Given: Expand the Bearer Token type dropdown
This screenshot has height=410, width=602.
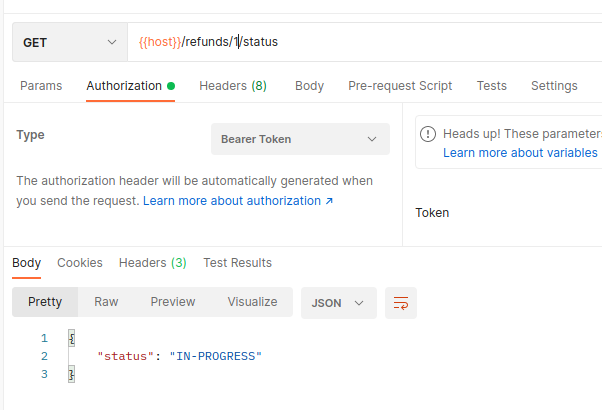Looking at the screenshot, I should pyautogui.click(x=300, y=139).
